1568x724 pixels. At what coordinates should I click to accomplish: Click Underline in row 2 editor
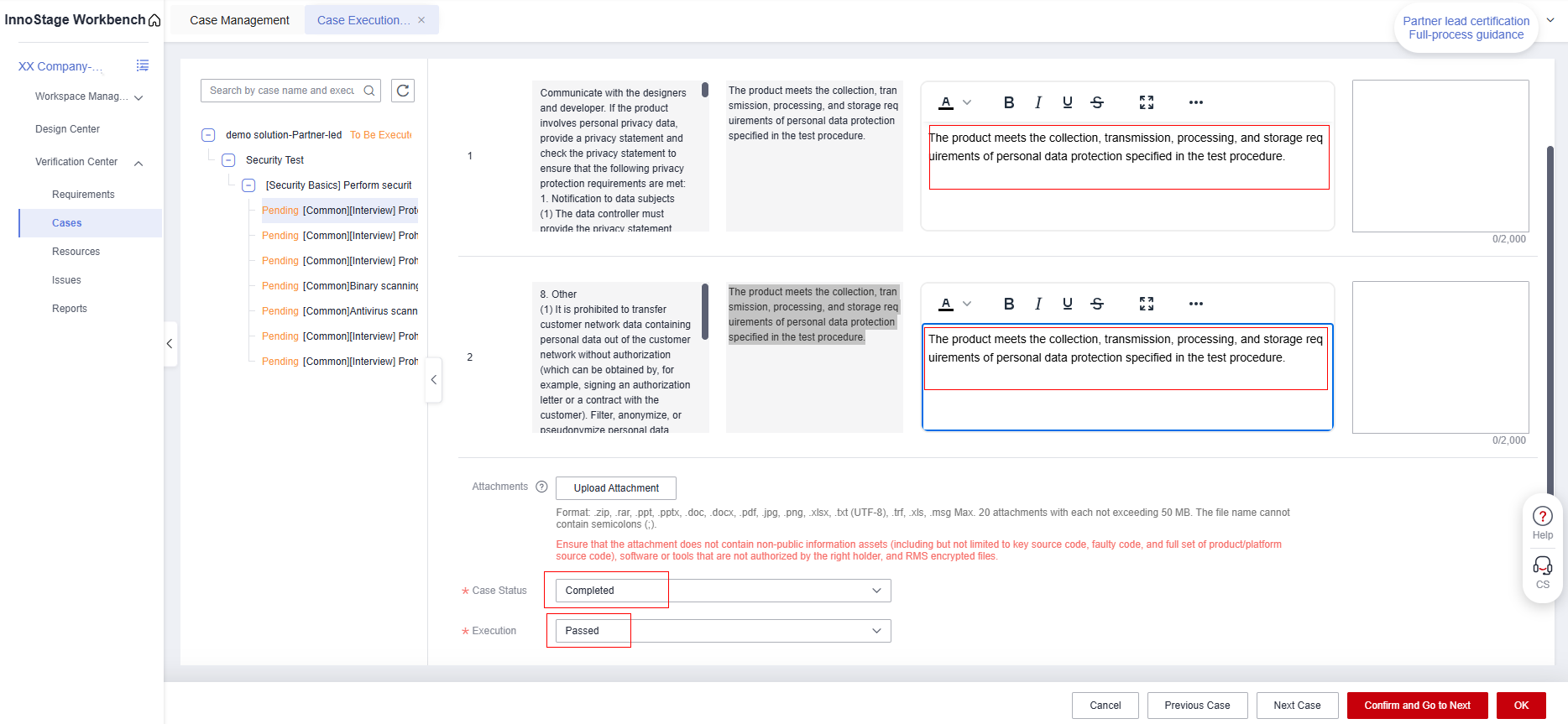coord(1068,304)
